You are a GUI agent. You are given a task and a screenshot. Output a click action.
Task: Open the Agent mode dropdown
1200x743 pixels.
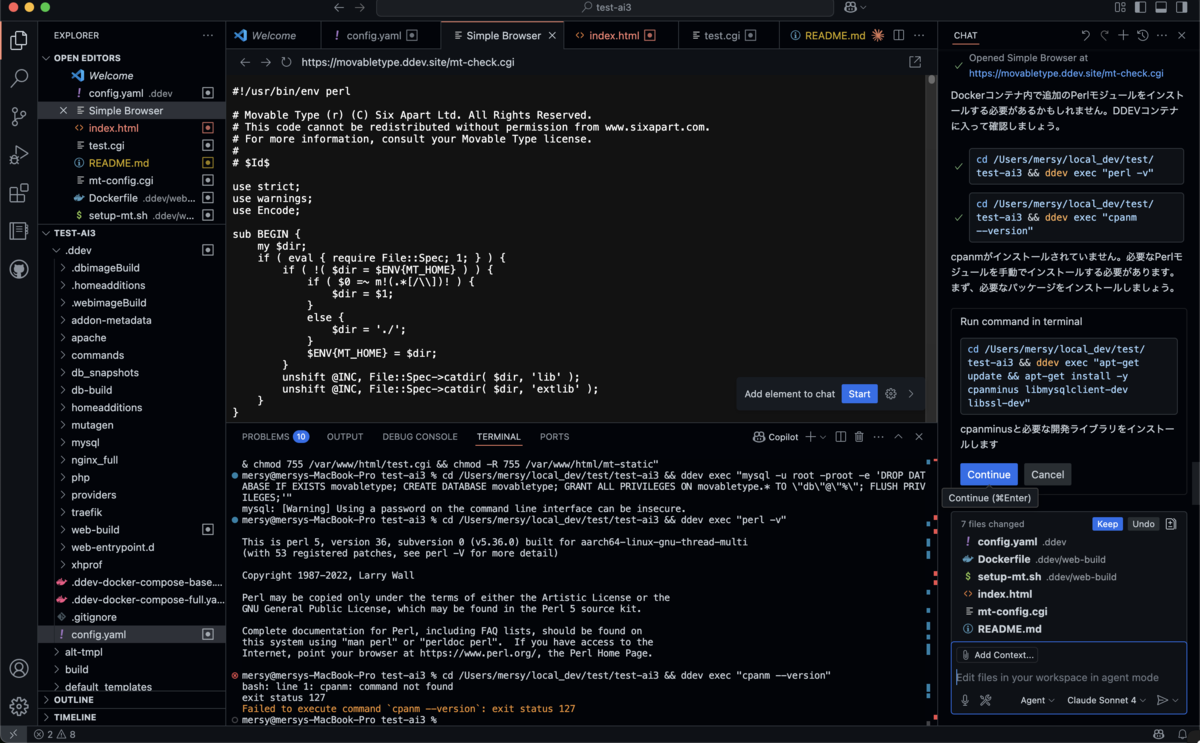[1037, 700]
